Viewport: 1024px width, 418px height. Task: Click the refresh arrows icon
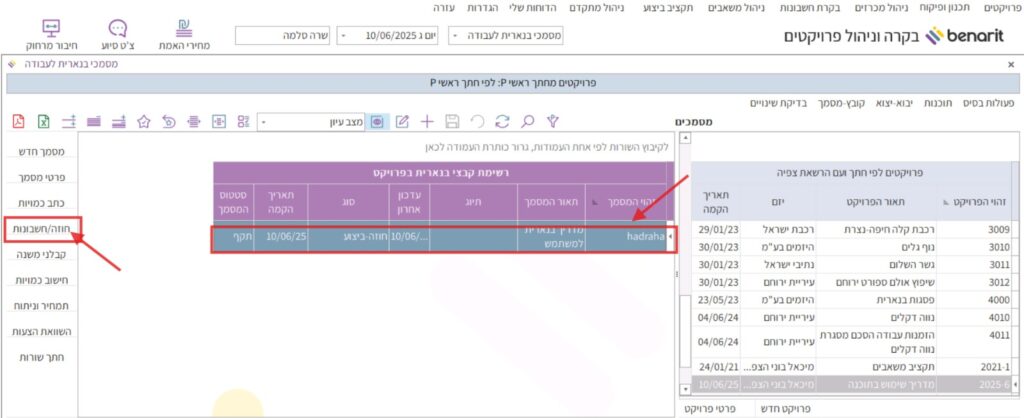(502, 121)
